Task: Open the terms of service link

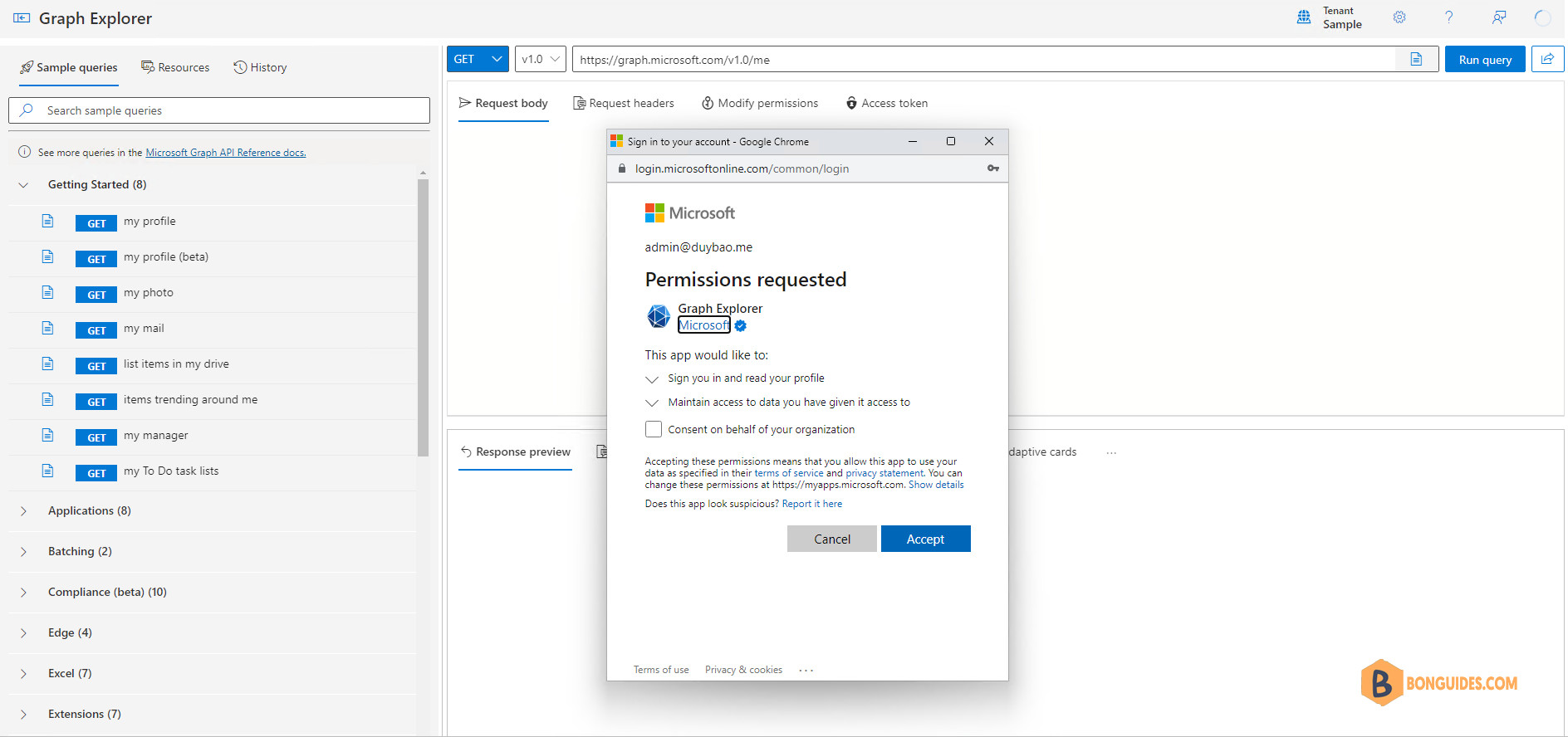Action: point(788,473)
